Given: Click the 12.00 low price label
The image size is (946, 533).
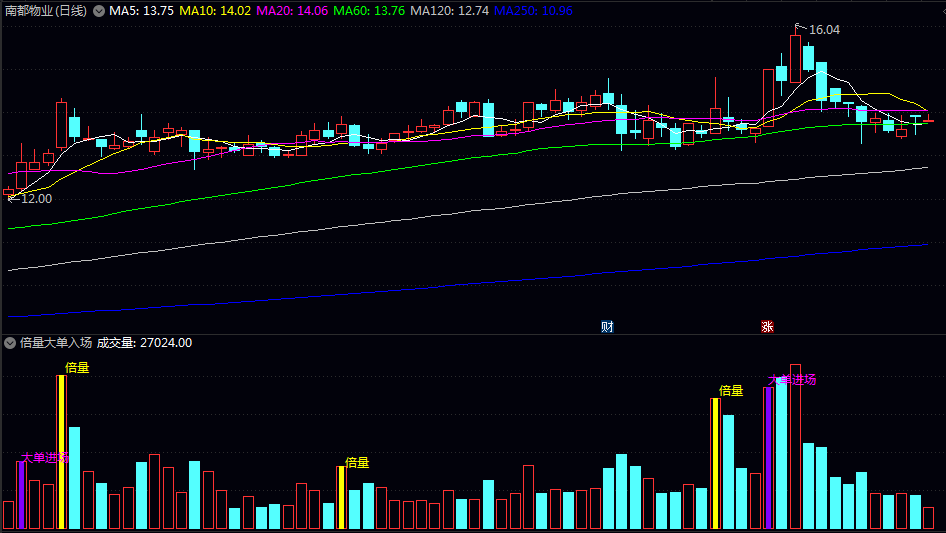Looking at the screenshot, I should pyautogui.click(x=36, y=199).
